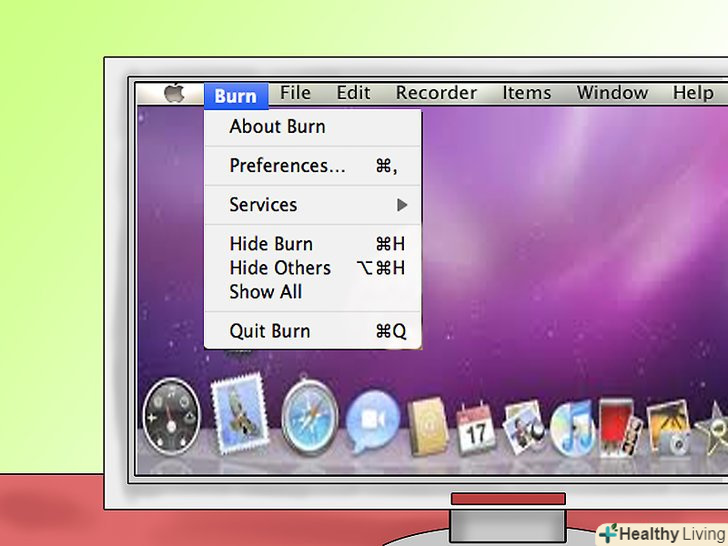The image size is (728, 546).
Task: Open the Window menu
Action: coord(612,93)
